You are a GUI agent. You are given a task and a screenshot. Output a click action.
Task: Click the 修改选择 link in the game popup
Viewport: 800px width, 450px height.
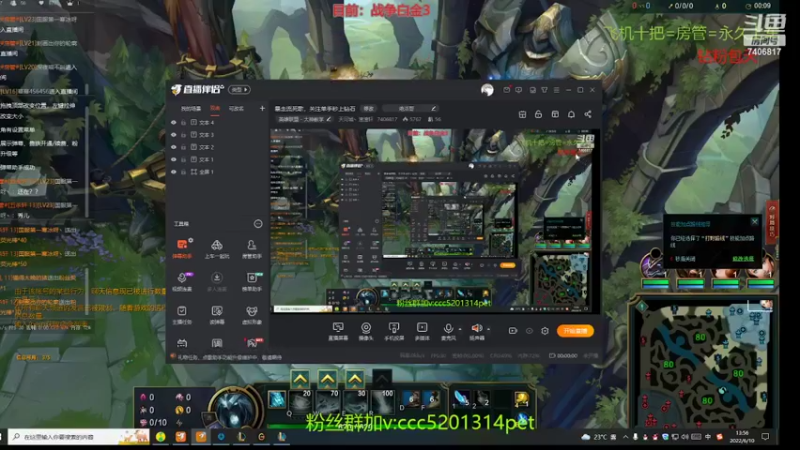(x=743, y=259)
